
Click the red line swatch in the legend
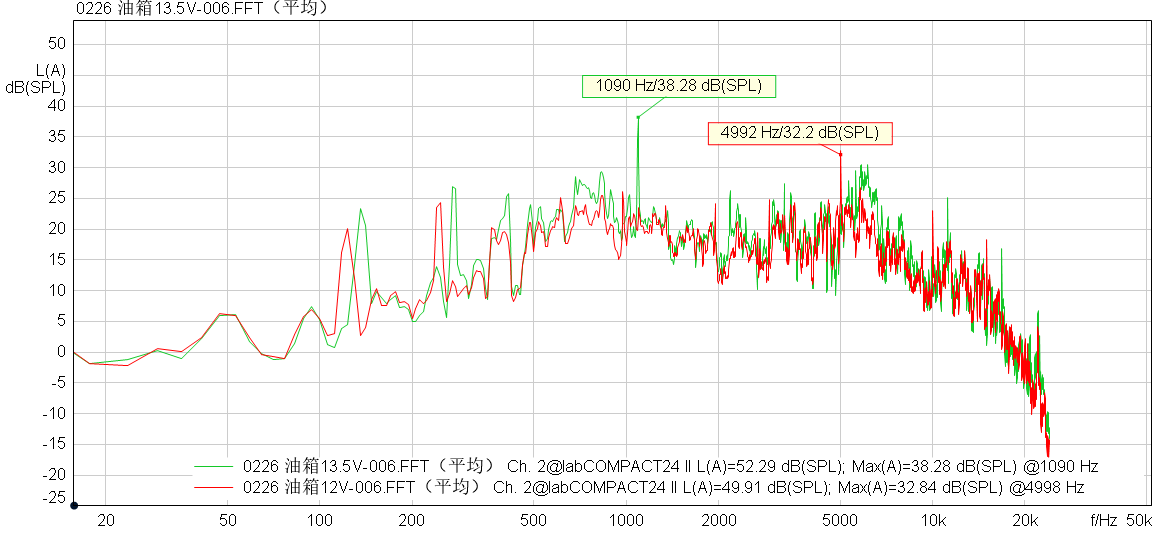pyautogui.click(x=213, y=488)
